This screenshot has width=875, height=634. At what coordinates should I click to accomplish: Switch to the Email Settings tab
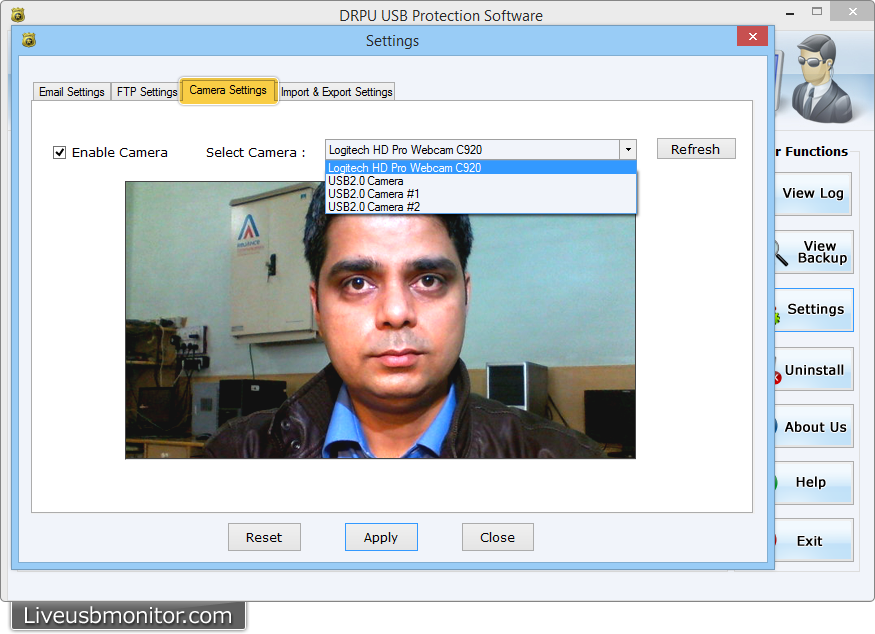71,92
